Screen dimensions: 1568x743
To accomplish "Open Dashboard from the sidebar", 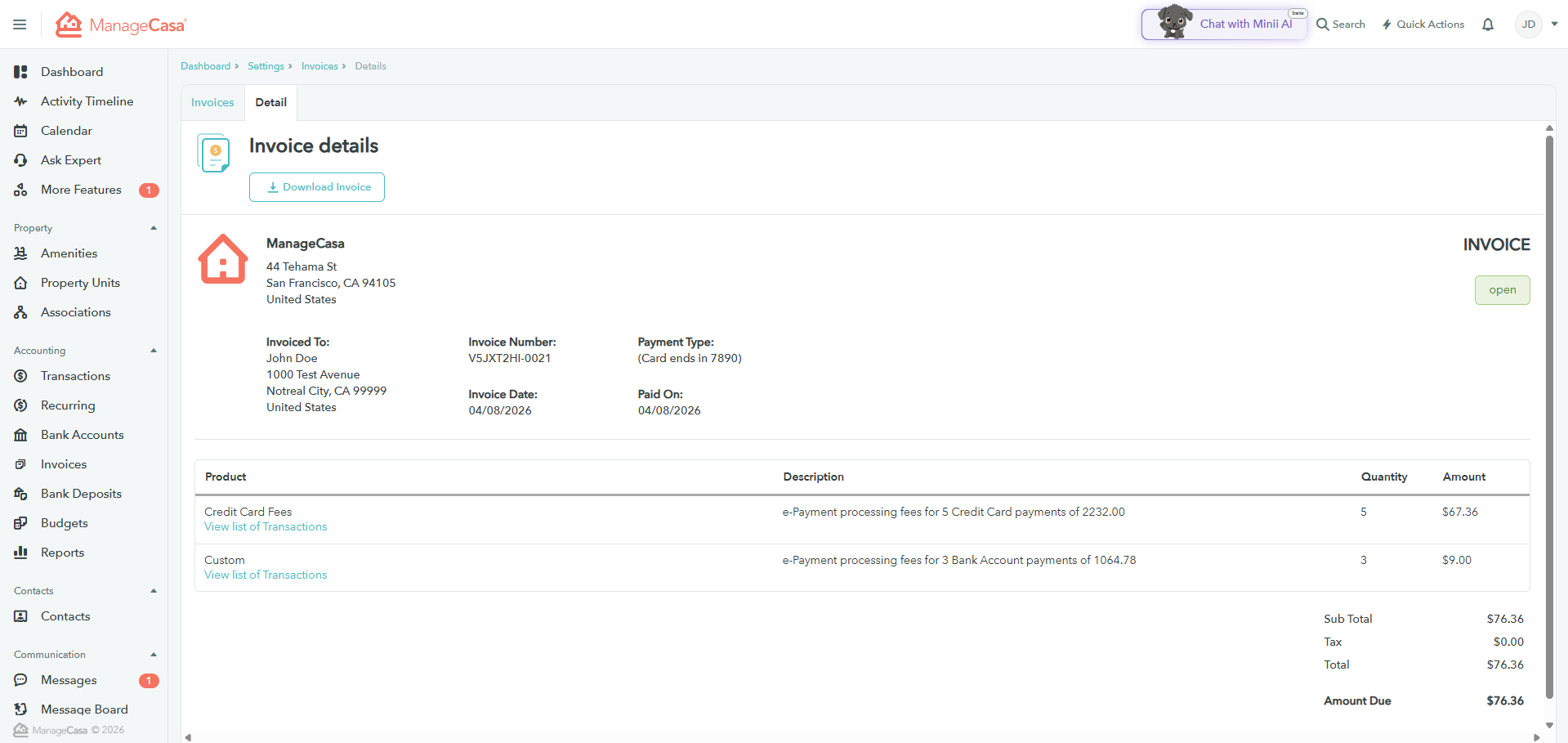I will 72,72.
